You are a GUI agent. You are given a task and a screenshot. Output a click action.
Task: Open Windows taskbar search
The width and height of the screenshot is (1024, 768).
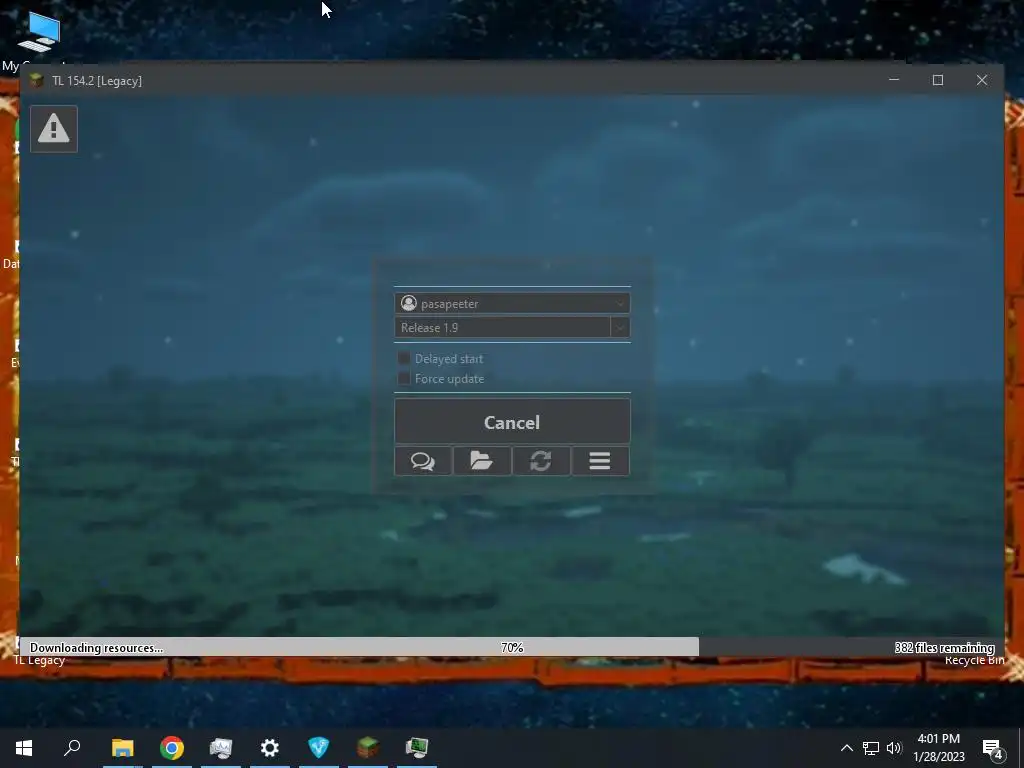72,748
